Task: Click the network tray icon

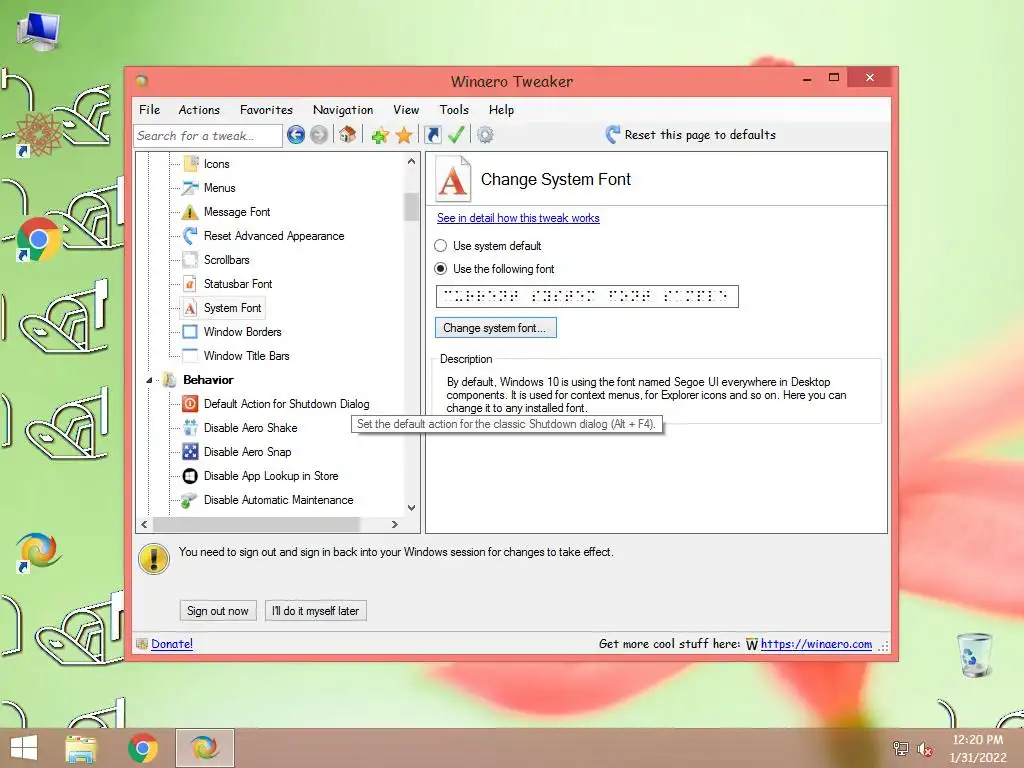Action: [x=901, y=749]
